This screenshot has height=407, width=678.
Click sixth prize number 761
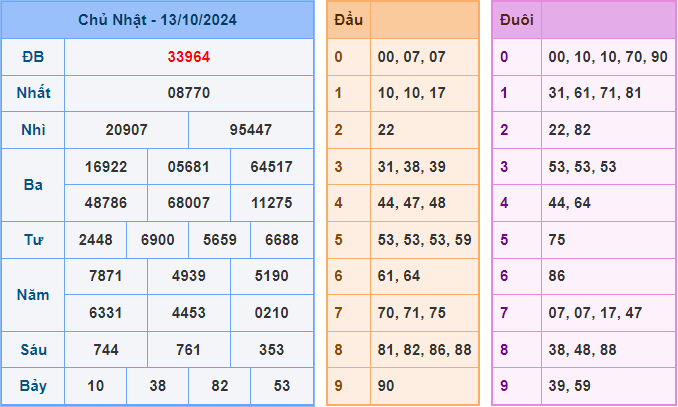tap(189, 350)
